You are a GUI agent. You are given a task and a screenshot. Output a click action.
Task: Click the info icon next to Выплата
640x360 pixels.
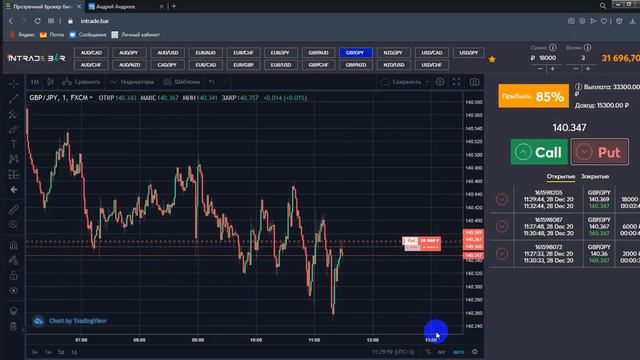[x=578, y=87]
